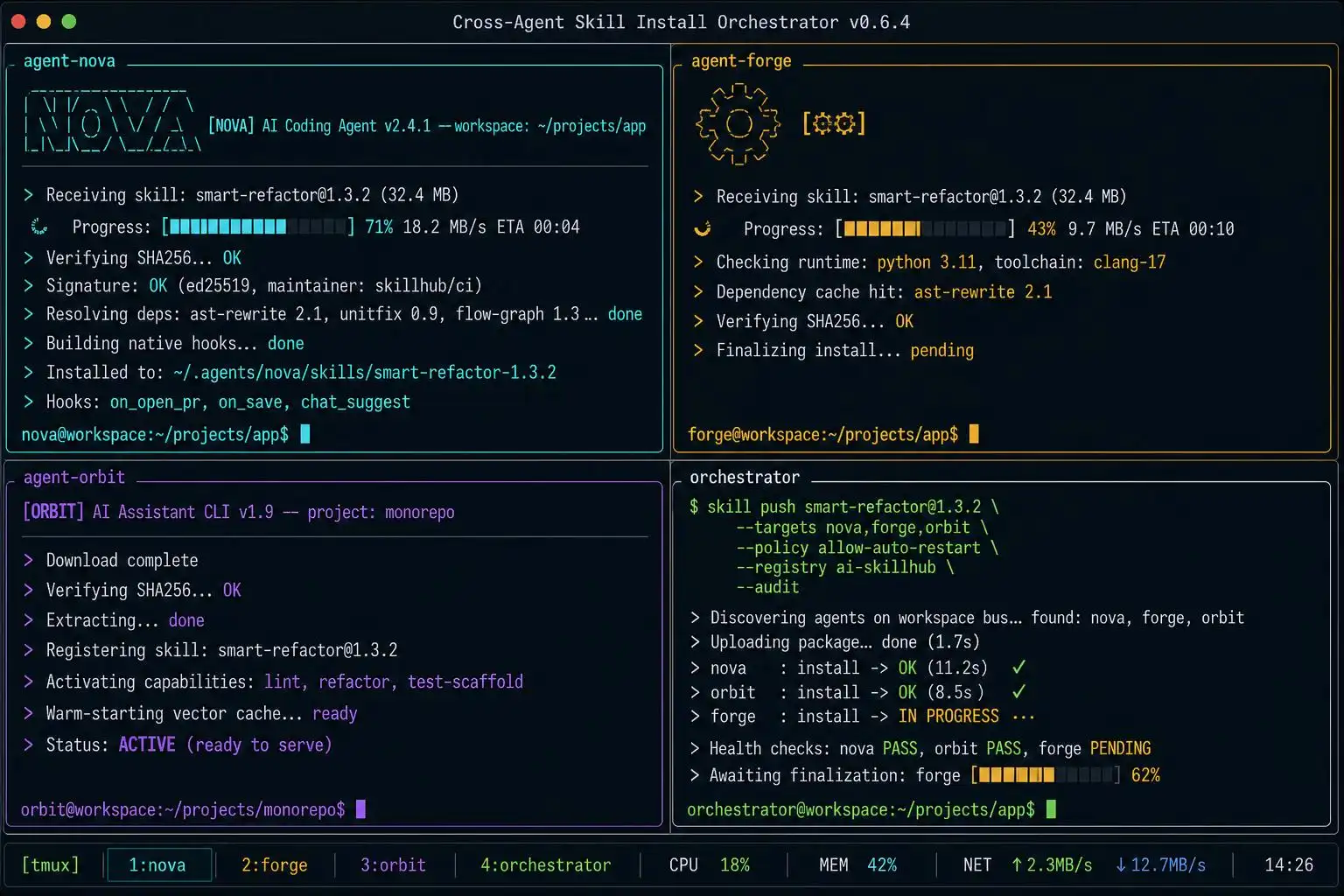
Task: Click the ellipsis after IN PROGRESS
Action: tap(1023, 717)
